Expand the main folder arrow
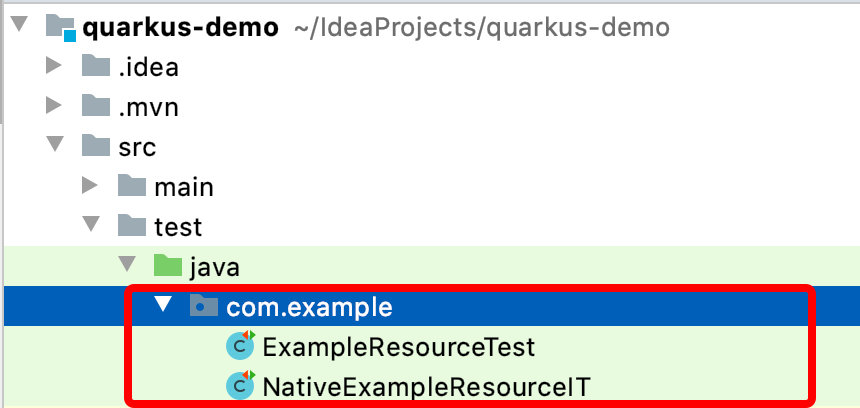The image size is (860, 408). [89, 185]
